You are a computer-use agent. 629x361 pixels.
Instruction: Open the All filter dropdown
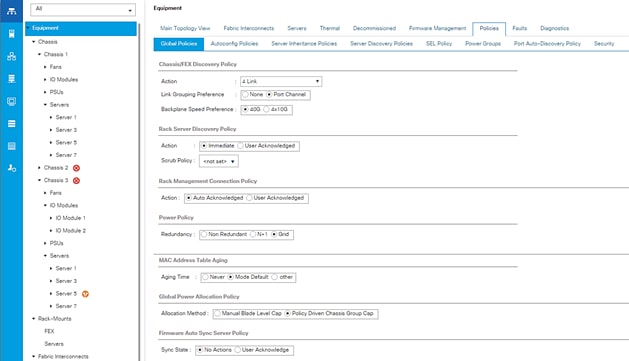tap(83, 9)
